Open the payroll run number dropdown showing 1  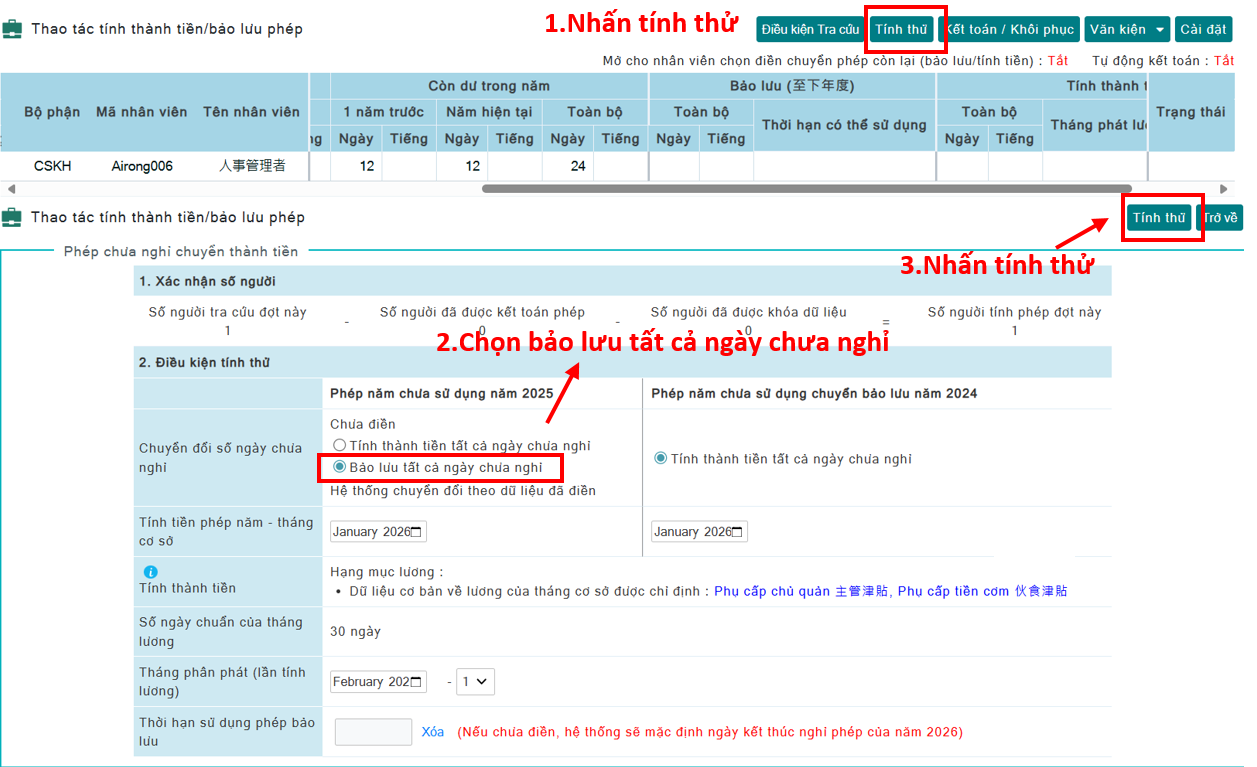click(x=475, y=682)
